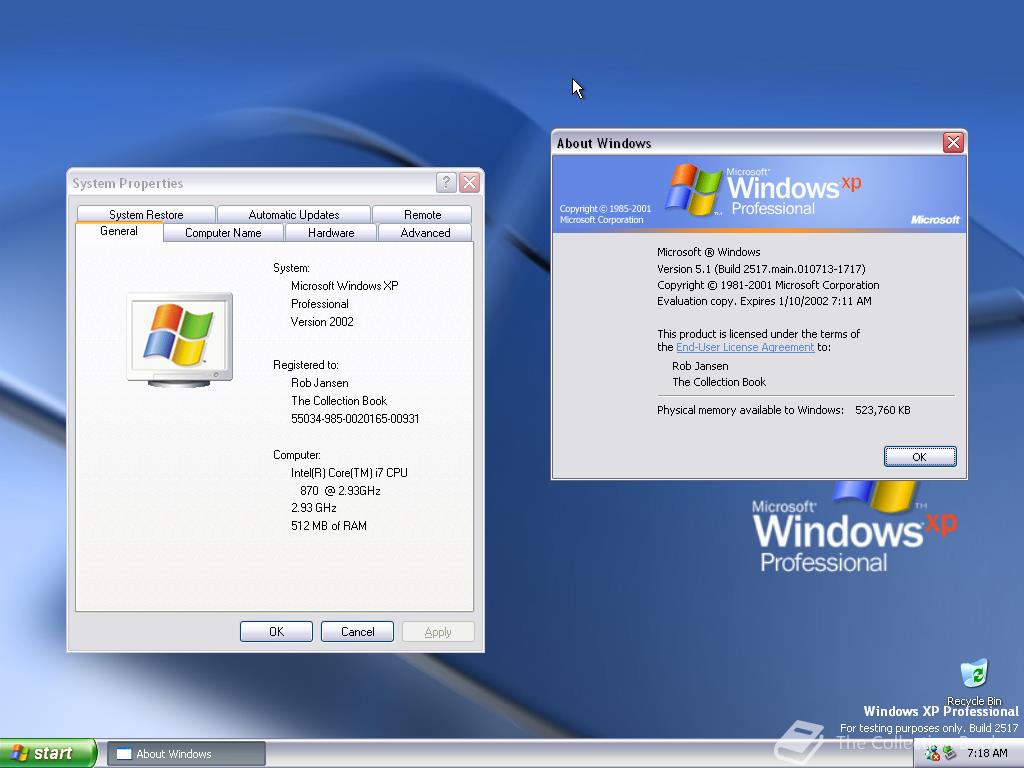Click 'Rob Jansen' in System Properties

pos(319,383)
